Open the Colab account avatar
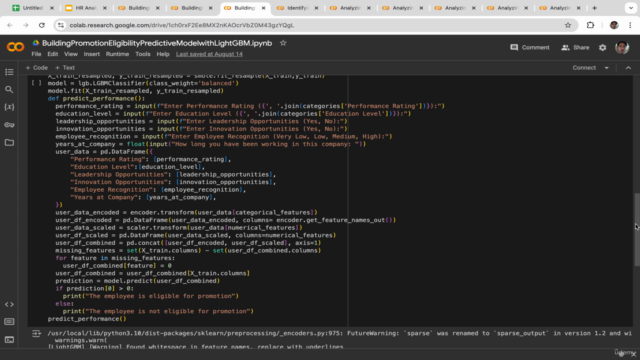Screen dimensions: 640x360 click(x=622, y=47)
